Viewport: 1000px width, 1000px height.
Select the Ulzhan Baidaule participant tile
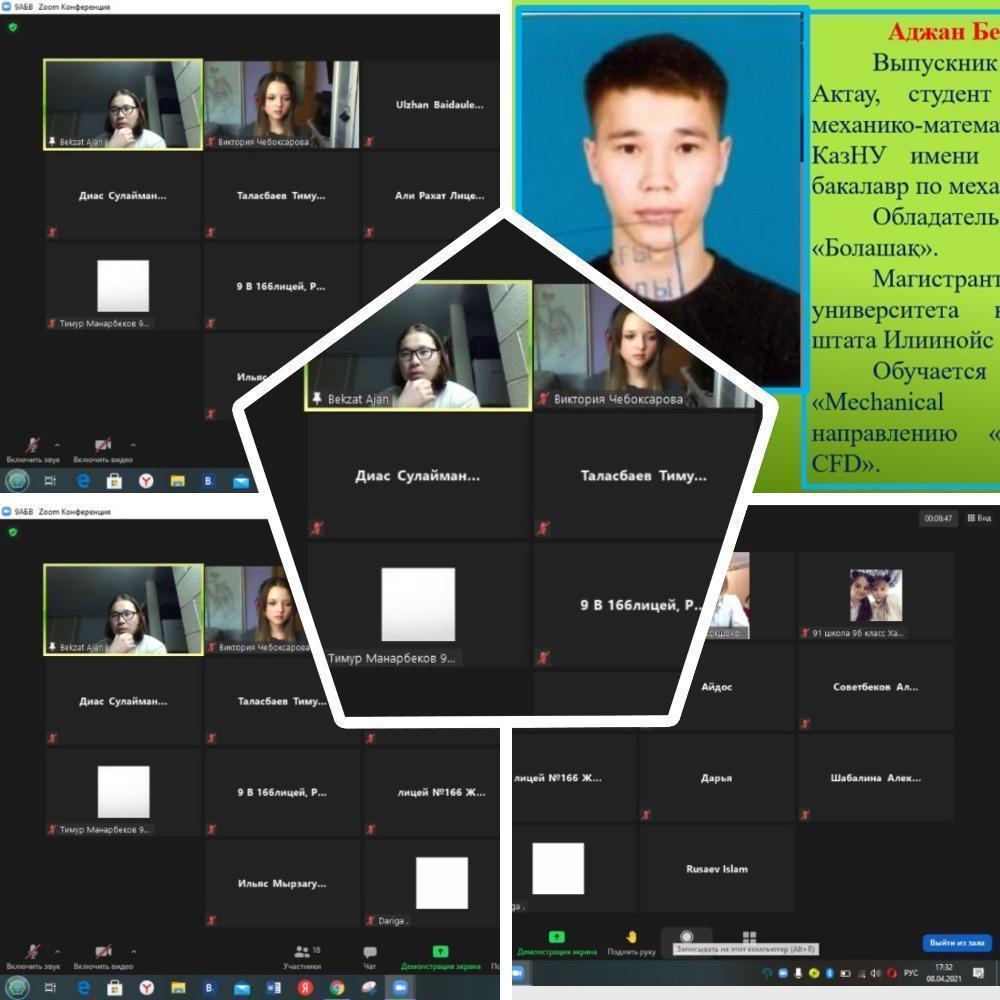(x=439, y=104)
